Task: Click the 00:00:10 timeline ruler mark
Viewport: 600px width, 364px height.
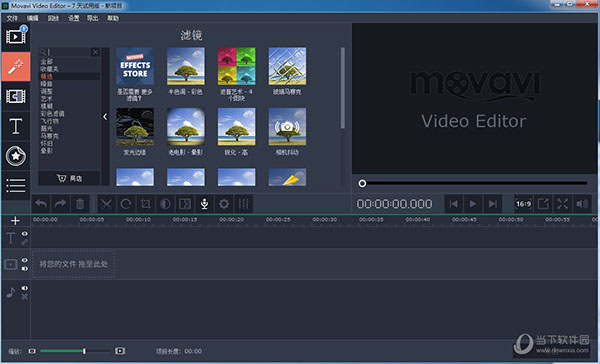Action: click(138, 219)
